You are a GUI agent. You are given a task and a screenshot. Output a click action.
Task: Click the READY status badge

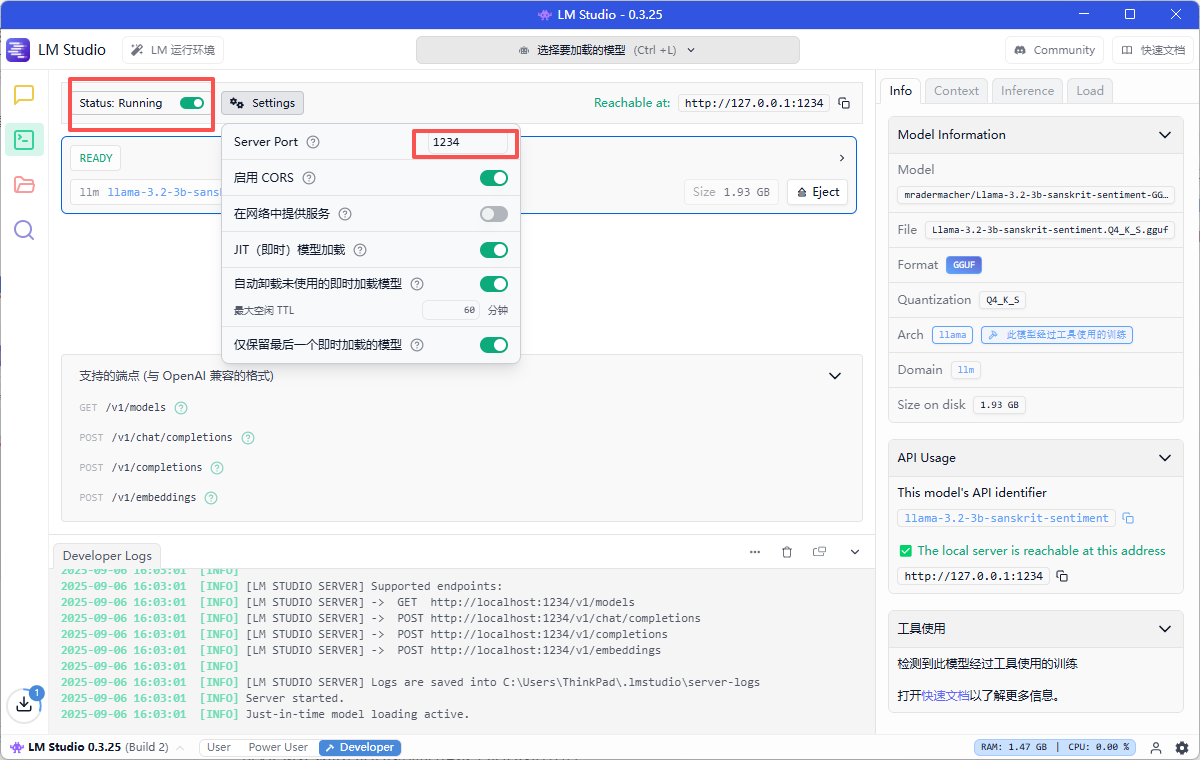click(96, 158)
